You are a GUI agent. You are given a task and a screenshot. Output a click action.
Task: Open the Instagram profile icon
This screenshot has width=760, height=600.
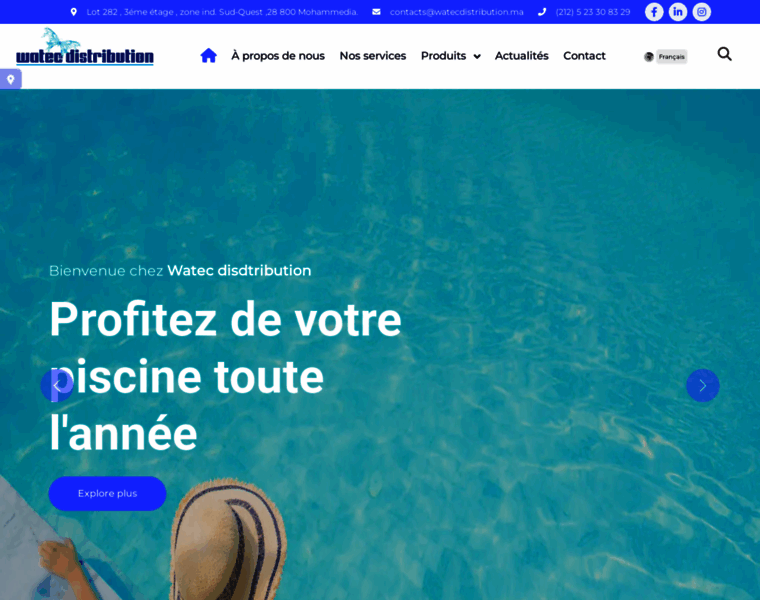(701, 12)
